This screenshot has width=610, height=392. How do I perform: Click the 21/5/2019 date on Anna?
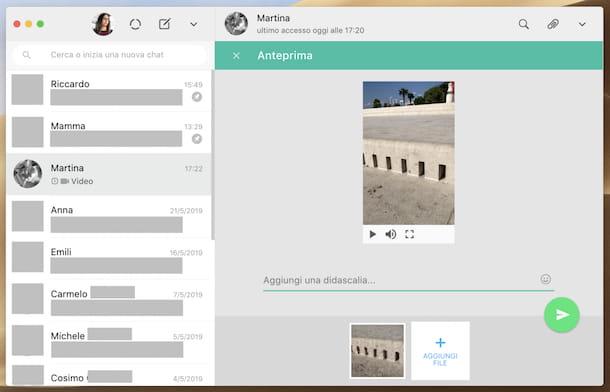pos(186,211)
